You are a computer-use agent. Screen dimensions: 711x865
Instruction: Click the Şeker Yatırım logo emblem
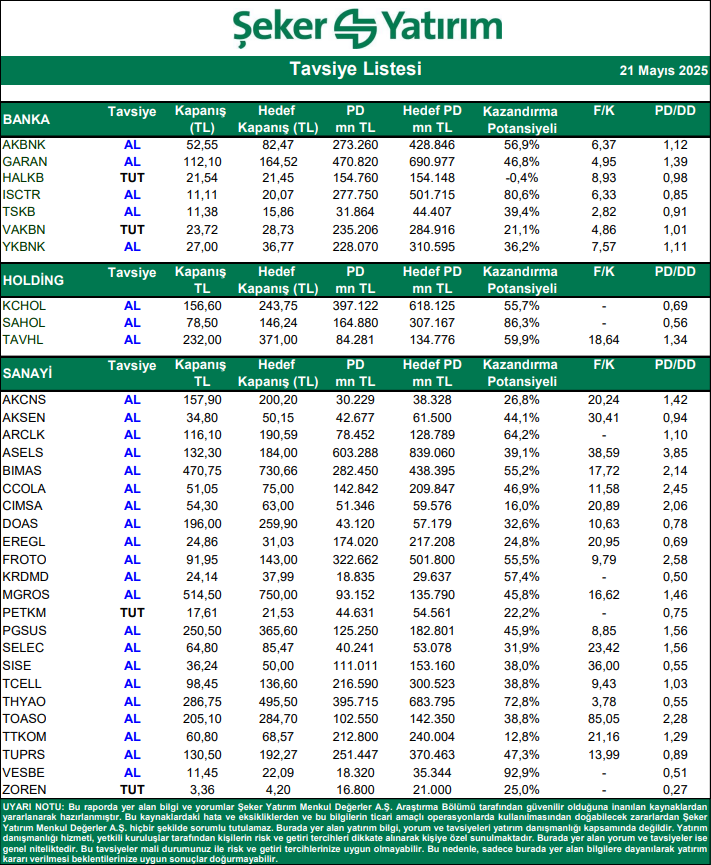click(x=356, y=28)
